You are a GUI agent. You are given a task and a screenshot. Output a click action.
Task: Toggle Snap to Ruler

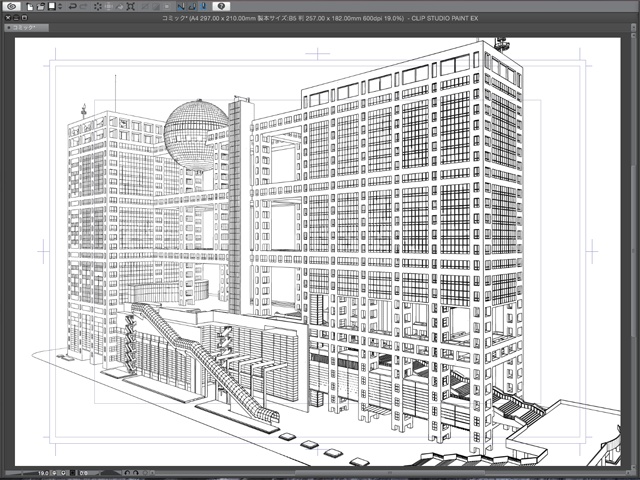point(181,7)
